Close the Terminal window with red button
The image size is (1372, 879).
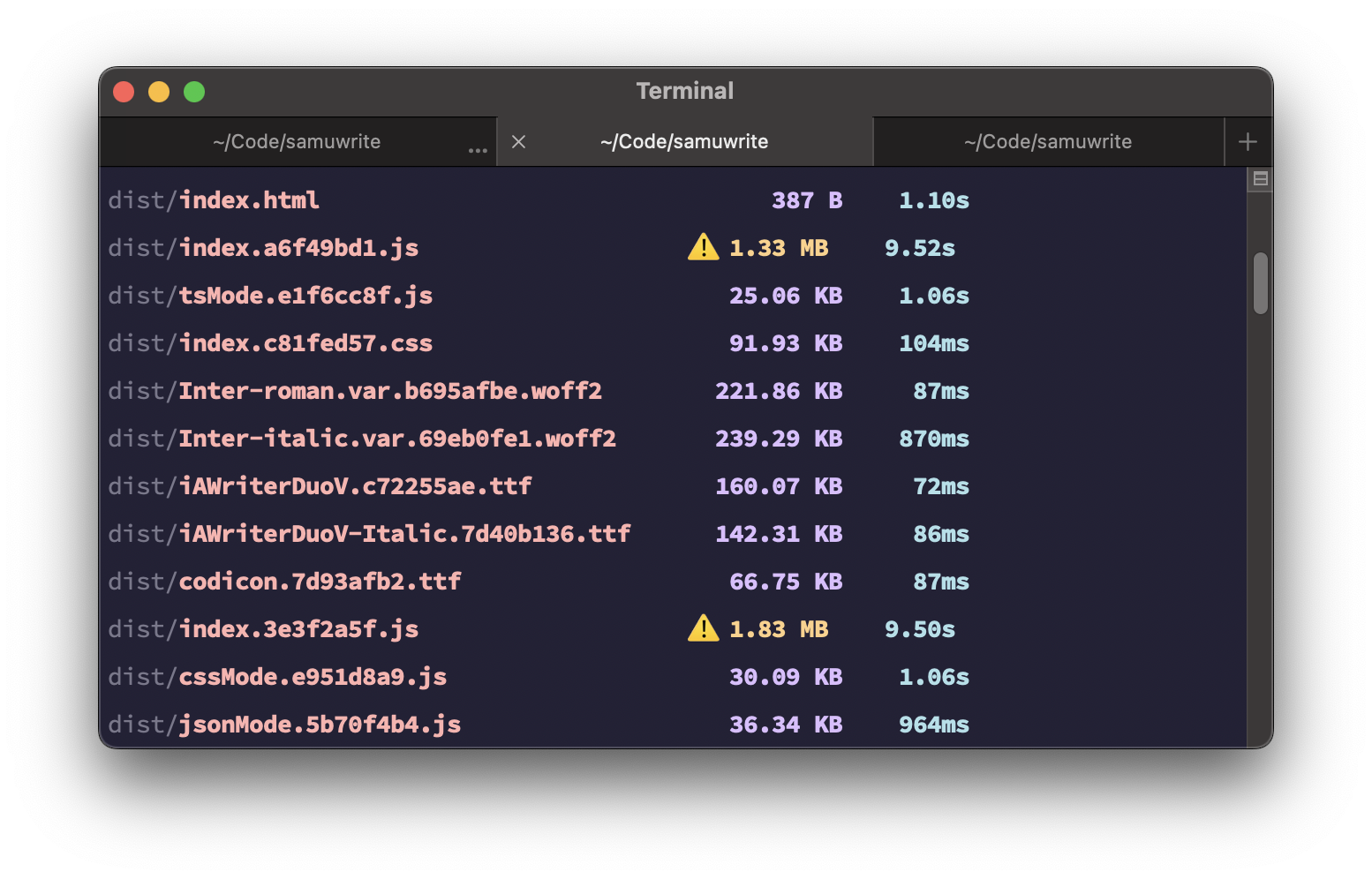point(124,92)
